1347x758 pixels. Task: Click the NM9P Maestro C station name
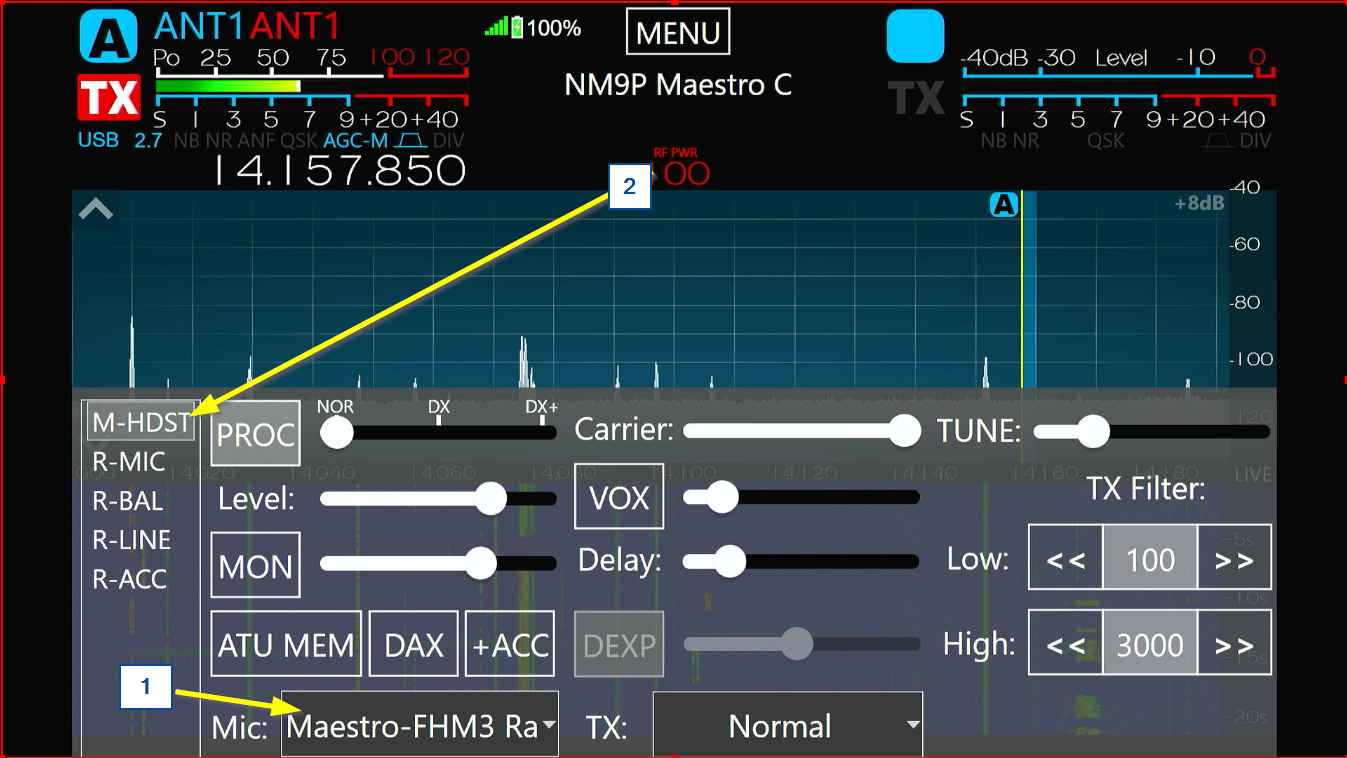click(678, 85)
